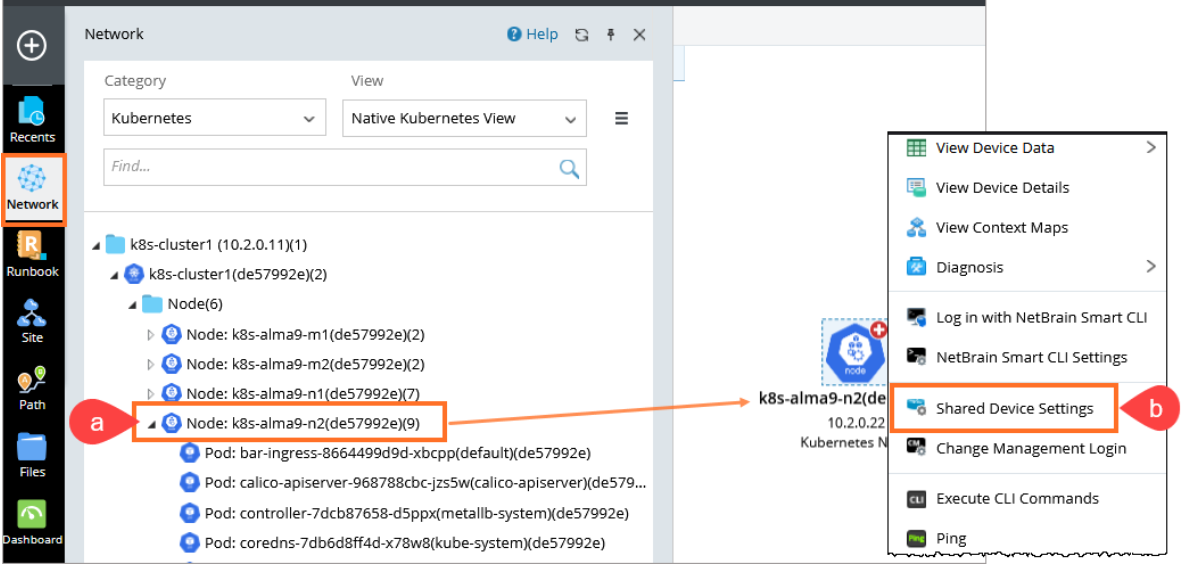This screenshot has width=1181, height=568.
Task: Select Pod: bar-ingress-8664499d9d-xbcpp
Action: (385, 453)
